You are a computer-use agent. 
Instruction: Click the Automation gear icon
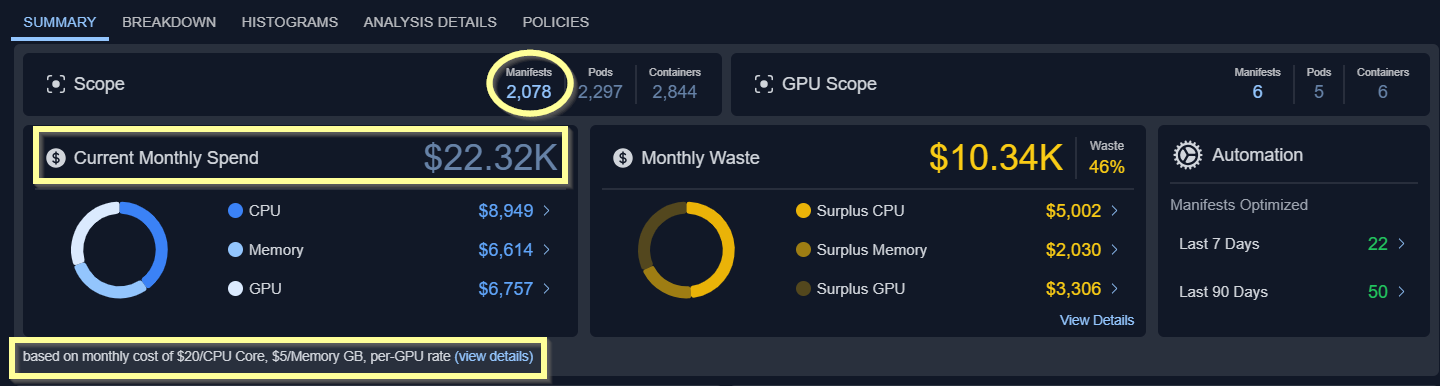[x=1187, y=155]
